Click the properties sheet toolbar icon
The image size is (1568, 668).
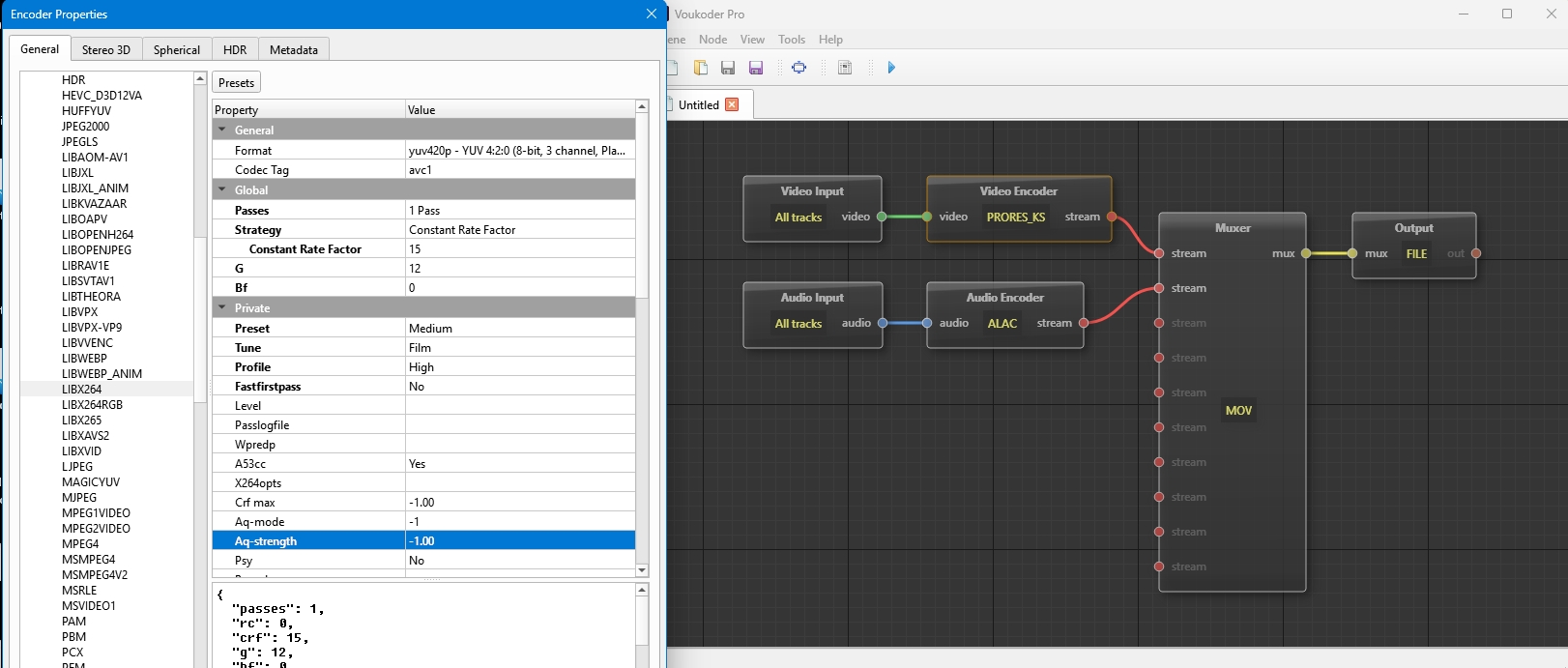pyautogui.click(x=845, y=68)
